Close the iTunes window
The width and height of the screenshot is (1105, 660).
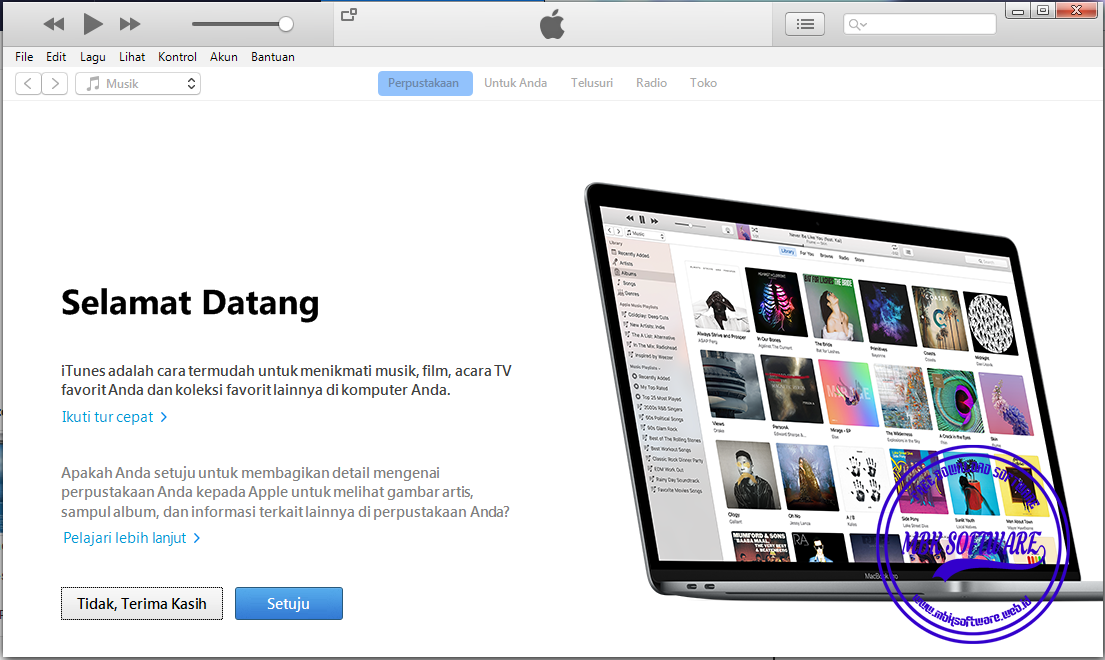point(1077,11)
